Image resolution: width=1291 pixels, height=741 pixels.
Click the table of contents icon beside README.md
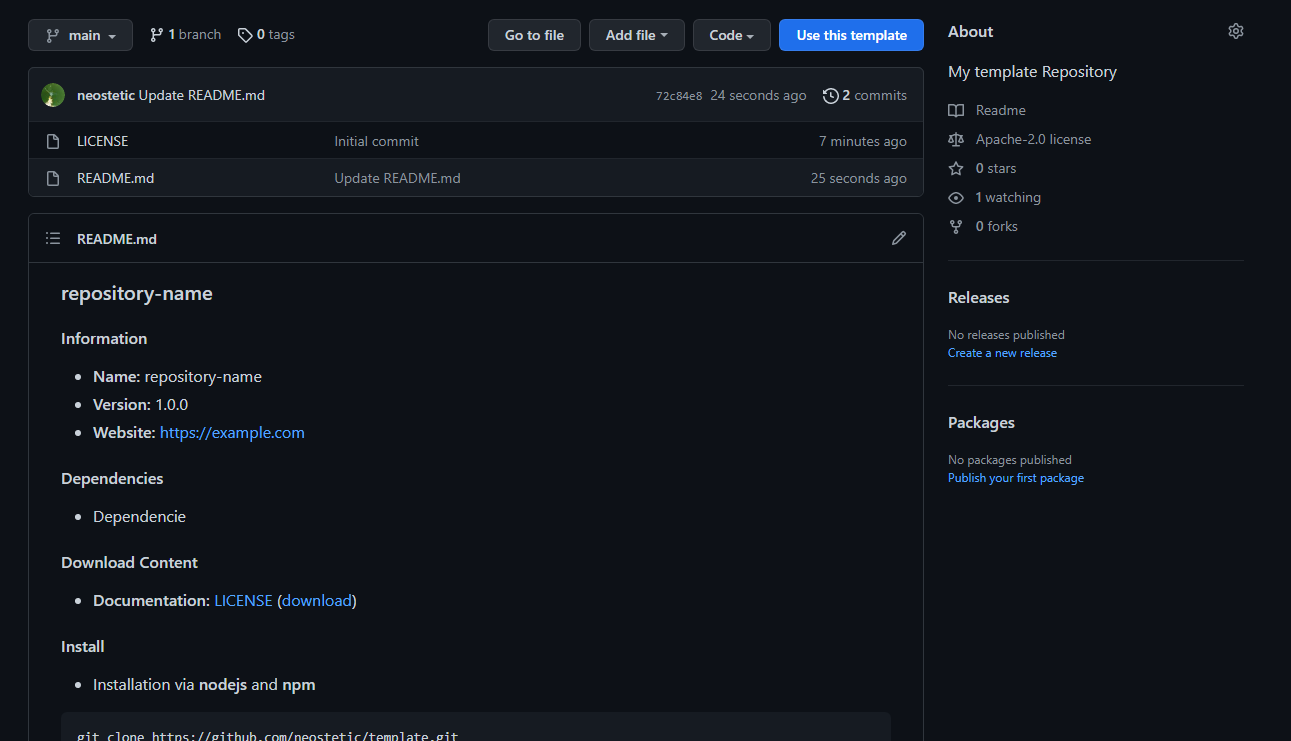tap(53, 238)
